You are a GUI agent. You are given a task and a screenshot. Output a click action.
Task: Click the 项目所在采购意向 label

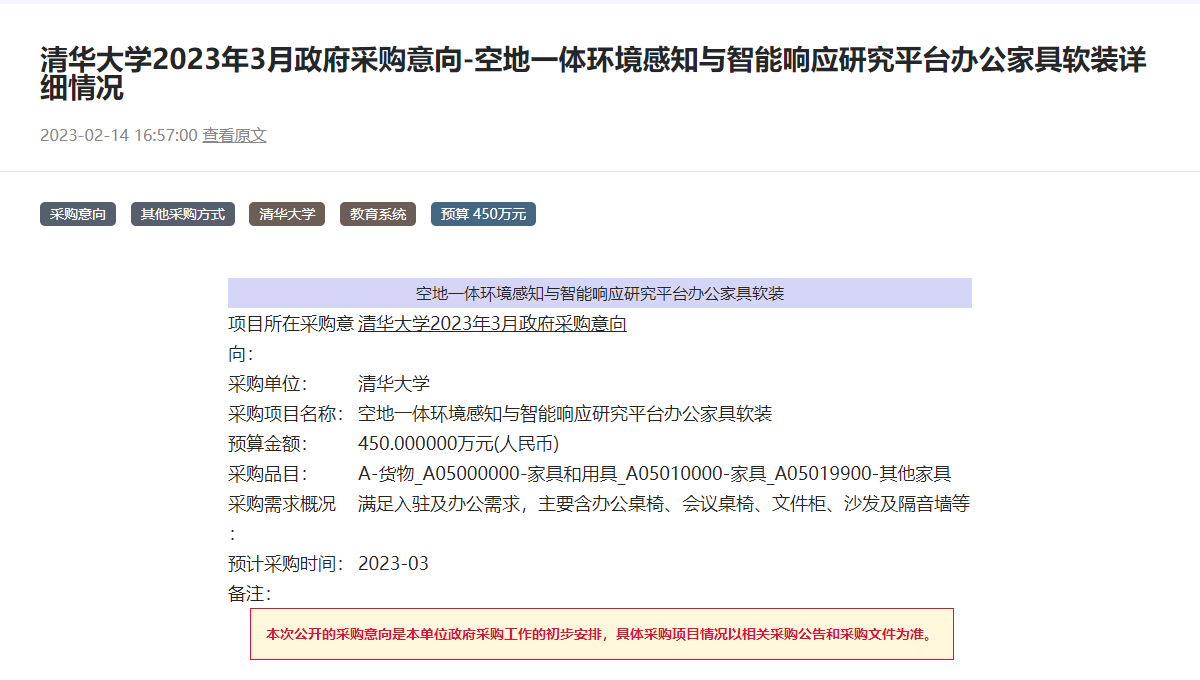[291, 339]
